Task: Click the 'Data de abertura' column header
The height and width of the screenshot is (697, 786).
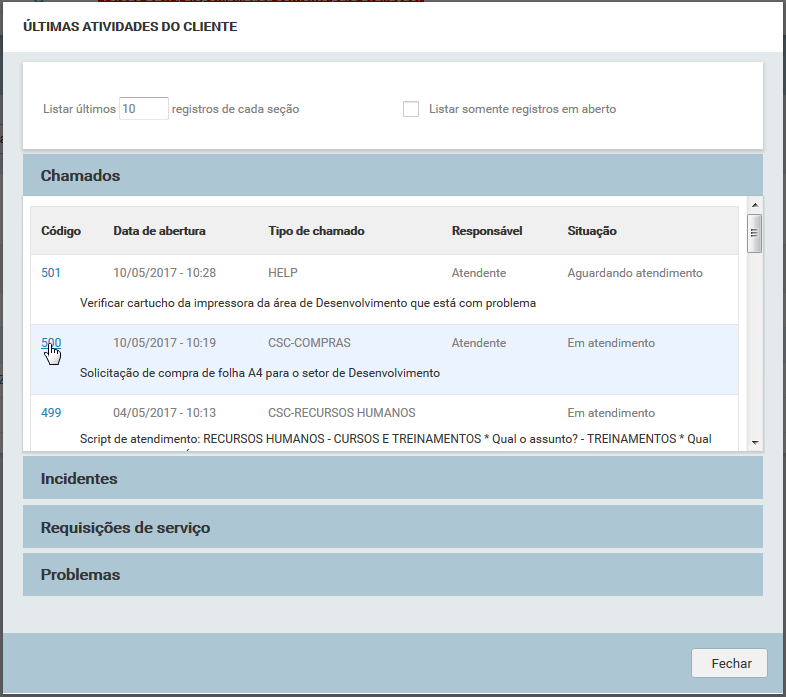Action: click(159, 231)
